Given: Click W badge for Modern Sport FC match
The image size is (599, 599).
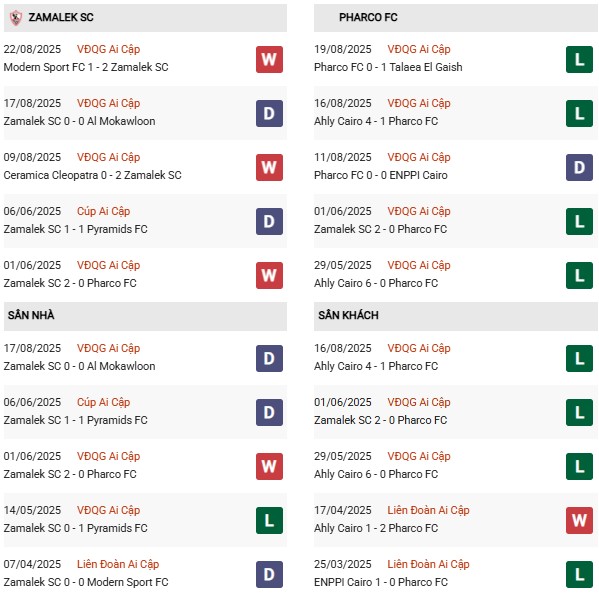Looking at the screenshot, I should [269, 60].
